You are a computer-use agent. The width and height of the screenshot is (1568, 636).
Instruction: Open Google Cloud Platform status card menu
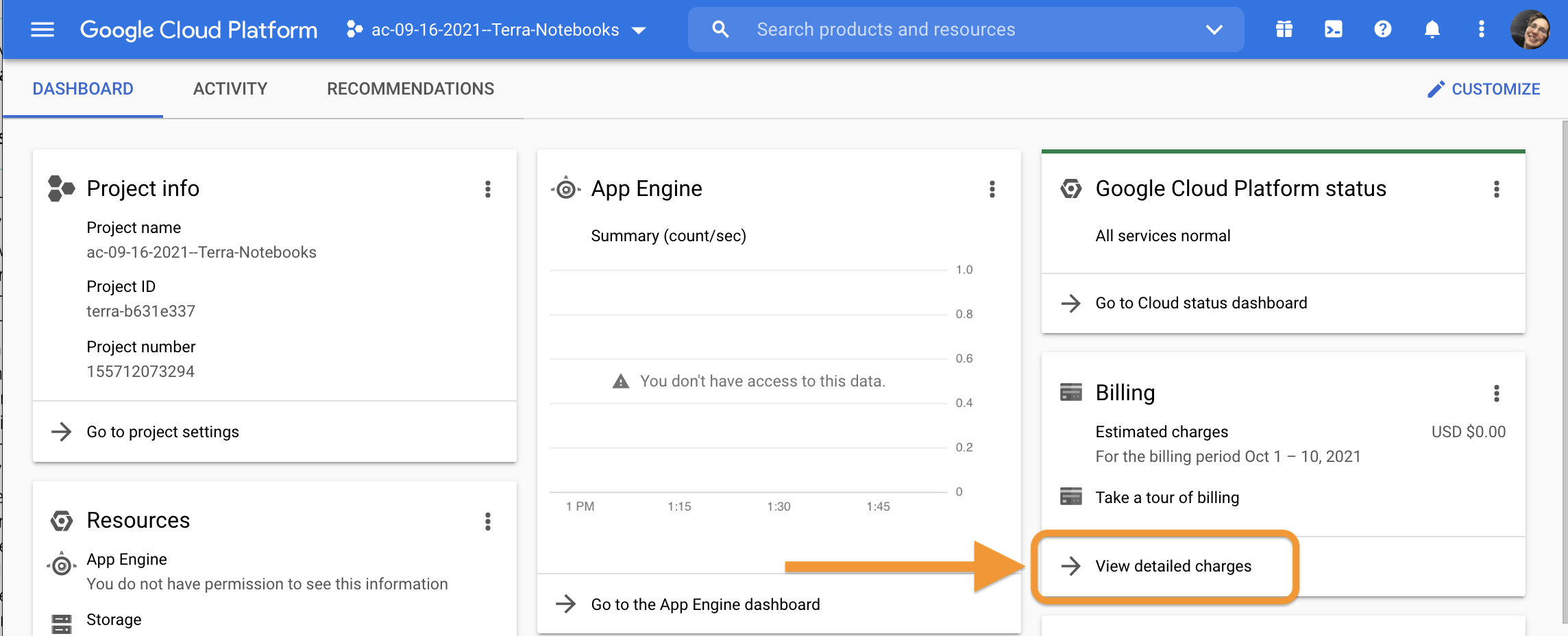tap(1496, 189)
